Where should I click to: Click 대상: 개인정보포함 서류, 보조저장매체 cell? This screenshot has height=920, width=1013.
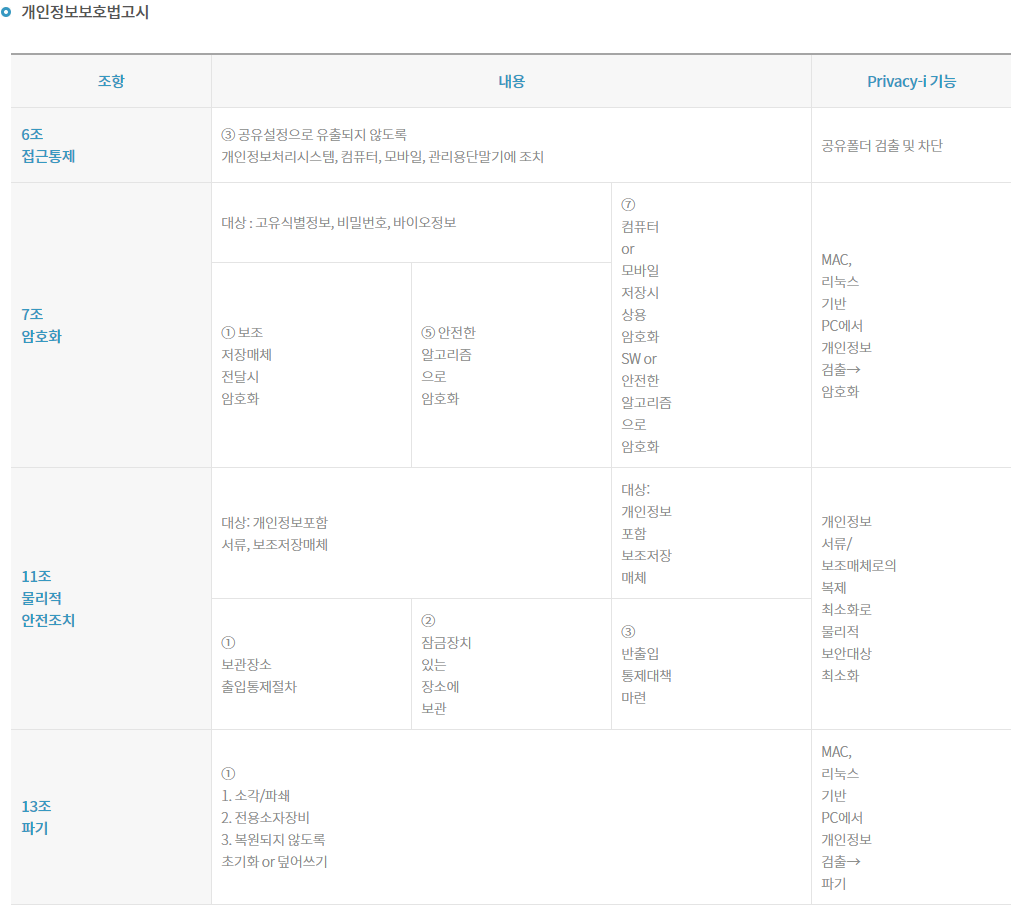pyautogui.click(x=411, y=534)
